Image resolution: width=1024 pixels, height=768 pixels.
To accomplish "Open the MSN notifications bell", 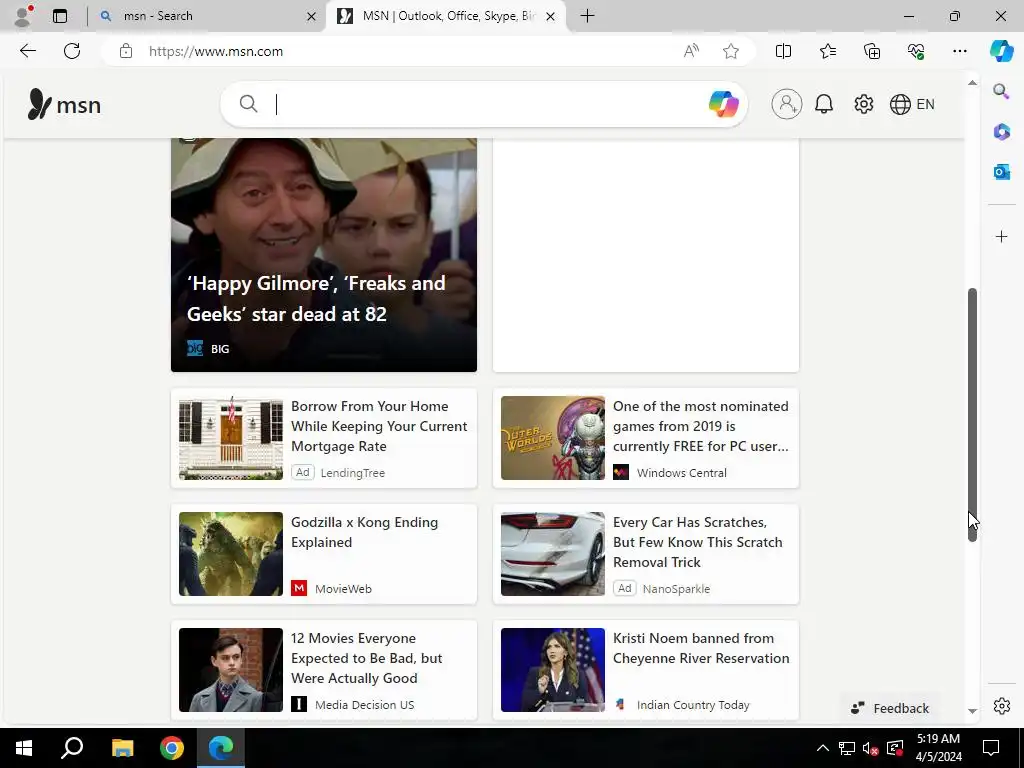I will click(824, 104).
